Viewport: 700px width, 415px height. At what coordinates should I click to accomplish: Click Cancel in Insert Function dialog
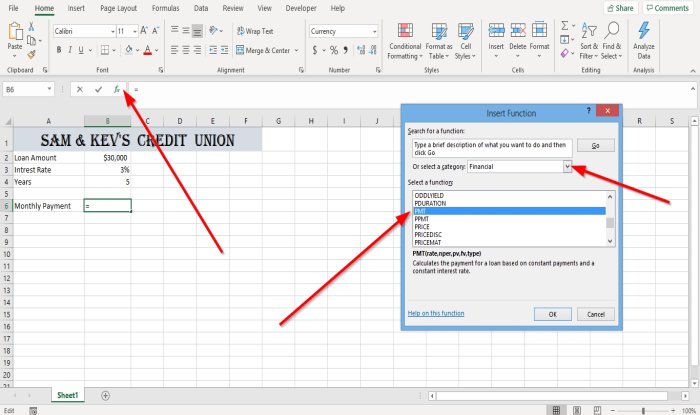tap(596, 314)
